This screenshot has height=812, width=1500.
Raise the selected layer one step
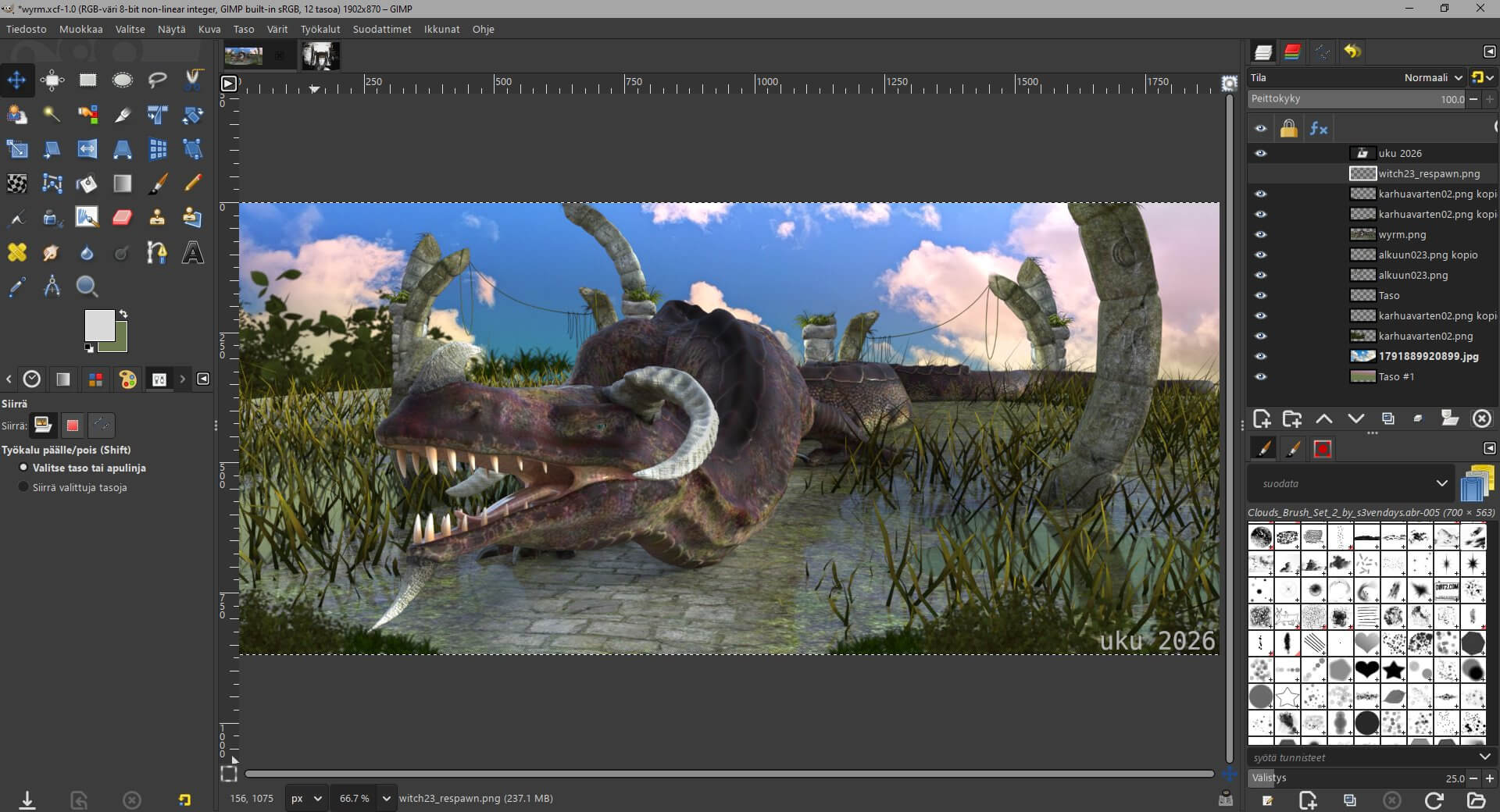1324,419
